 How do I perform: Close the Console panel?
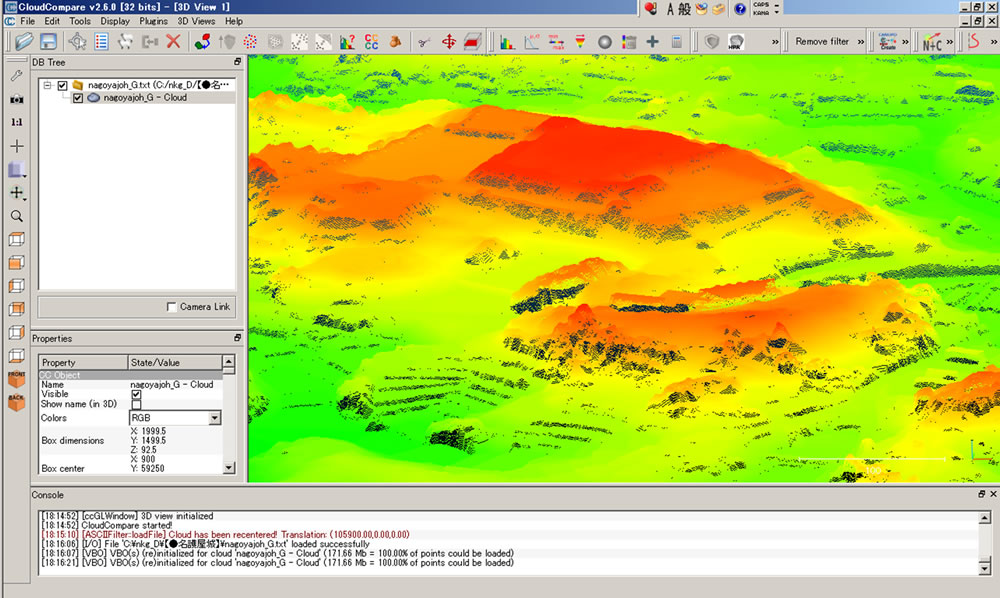[993, 494]
